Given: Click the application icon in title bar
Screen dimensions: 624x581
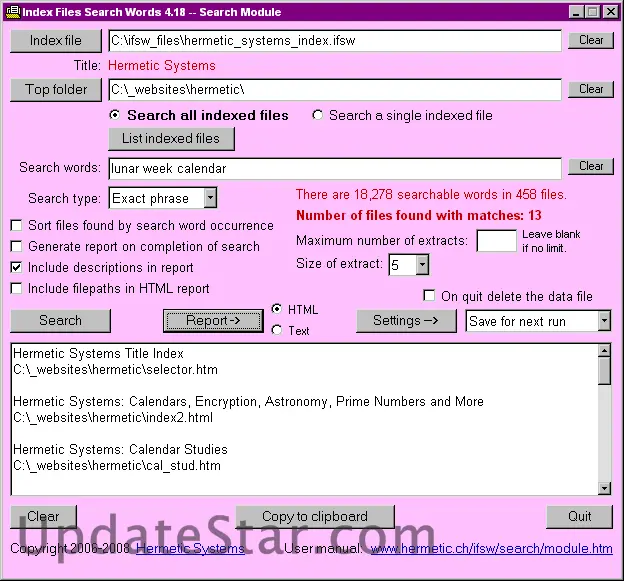Looking at the screenshot, I should (x=13, y=12).
